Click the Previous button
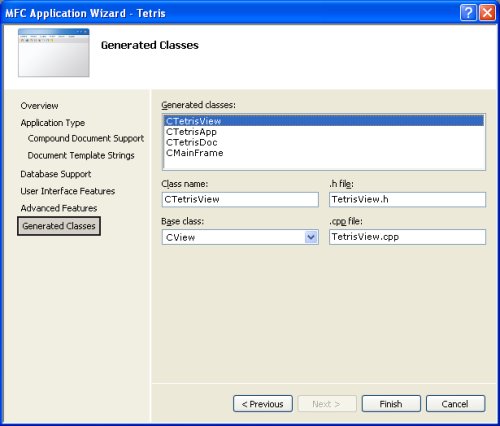 (263, 404)
